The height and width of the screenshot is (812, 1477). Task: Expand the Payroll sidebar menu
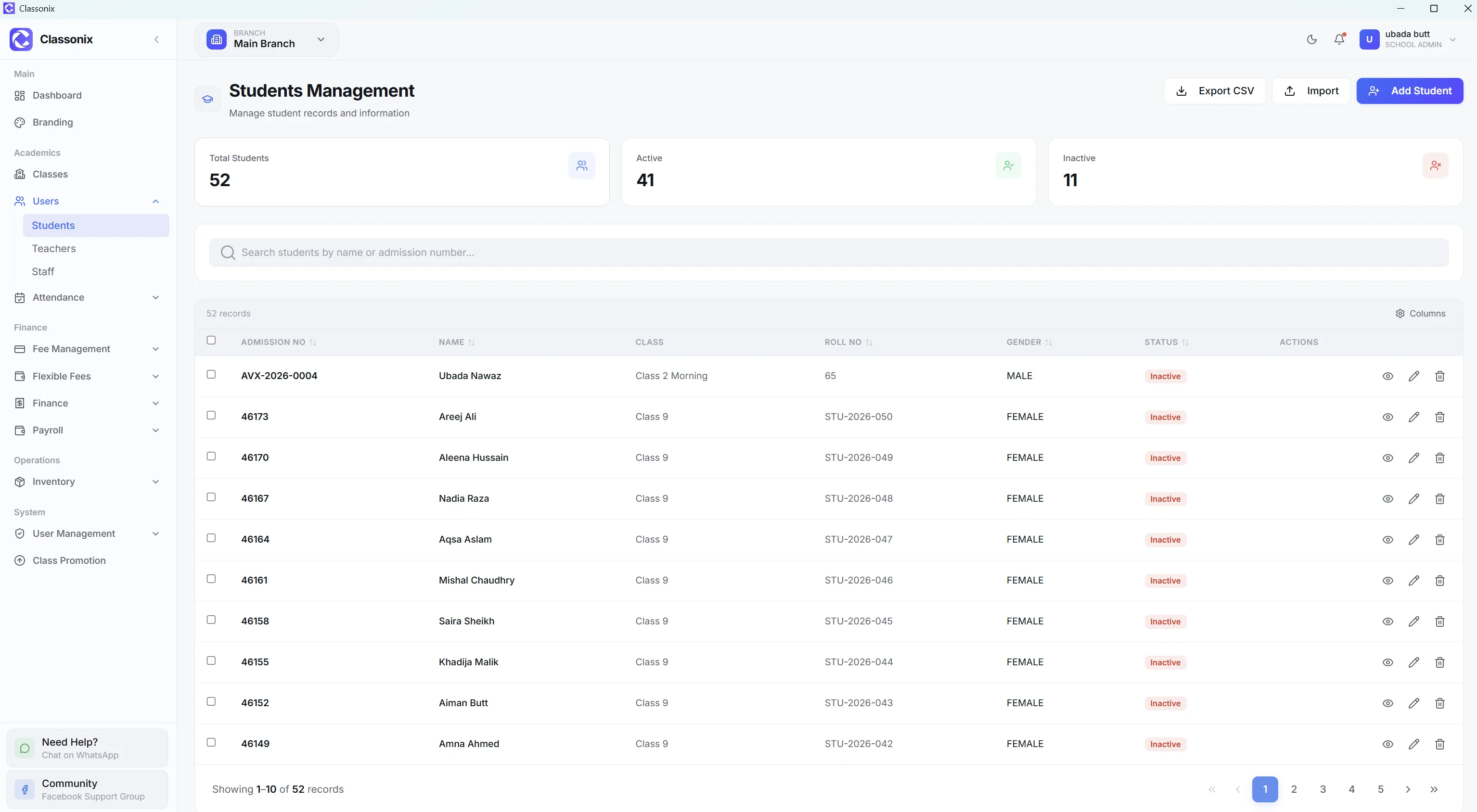87,431
